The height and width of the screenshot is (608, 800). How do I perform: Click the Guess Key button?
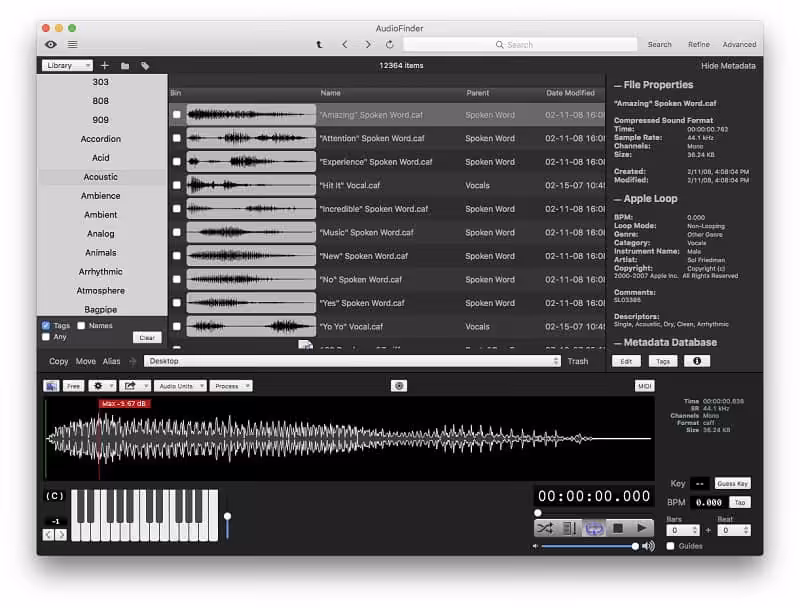(732, 483)
